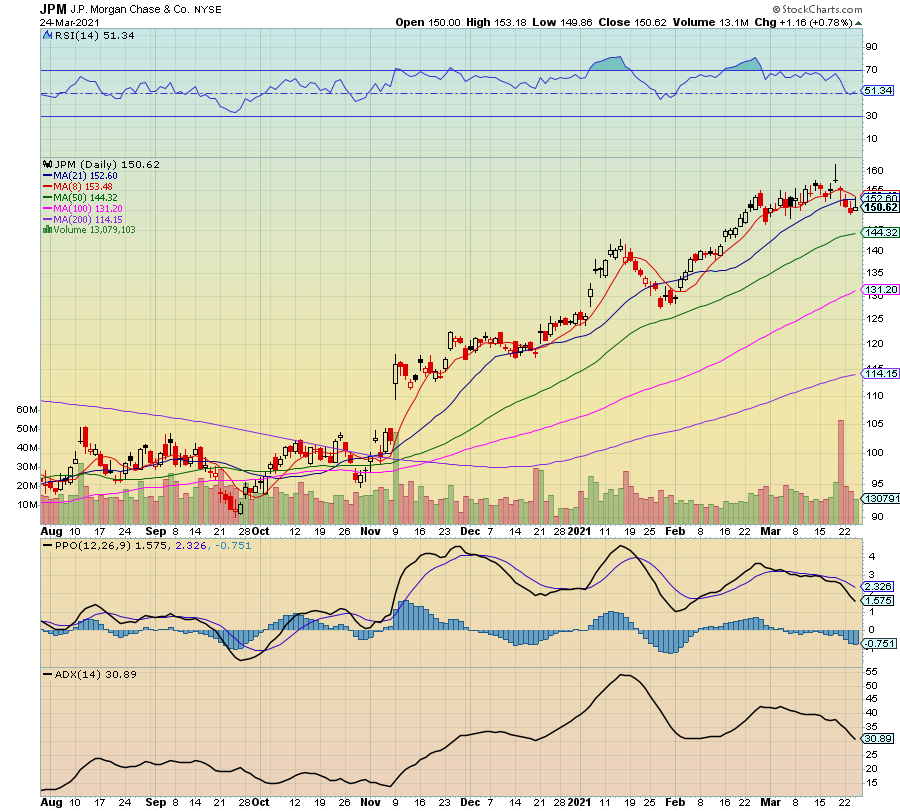The width and height of the screenshot is (900, 811).
Task: Click the RSI(14) 51.34 legend label
Action: 94,36
